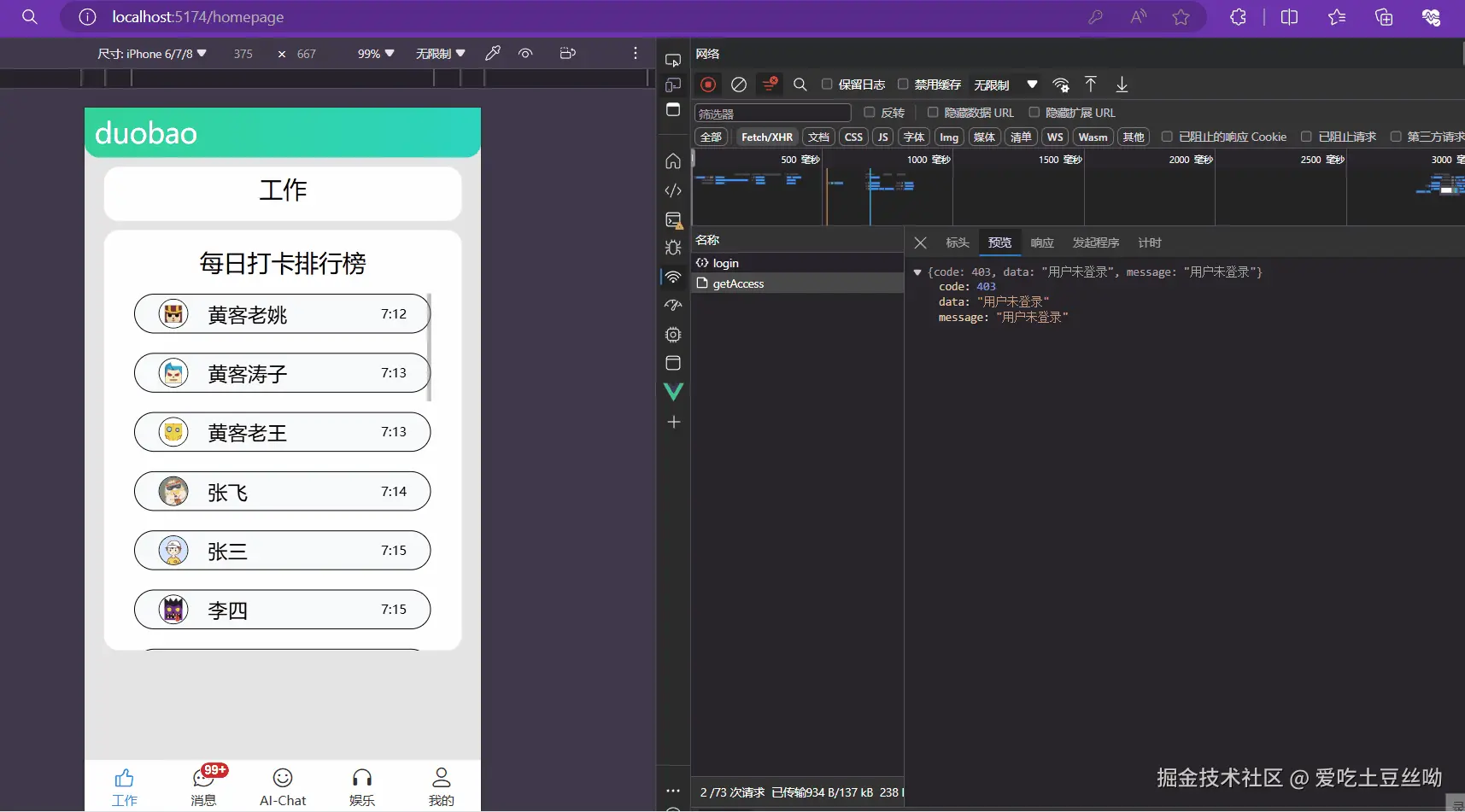Check the 已阻止请求 option

click(x=1306, y=137)
